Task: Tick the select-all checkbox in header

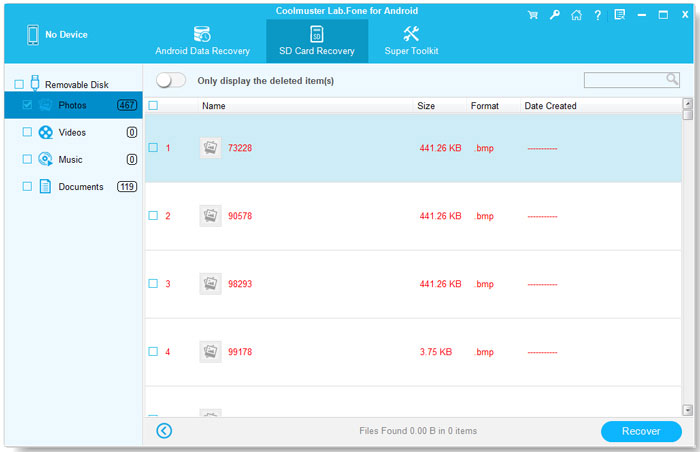Action: pyautogui.click(x=153, y=105)
